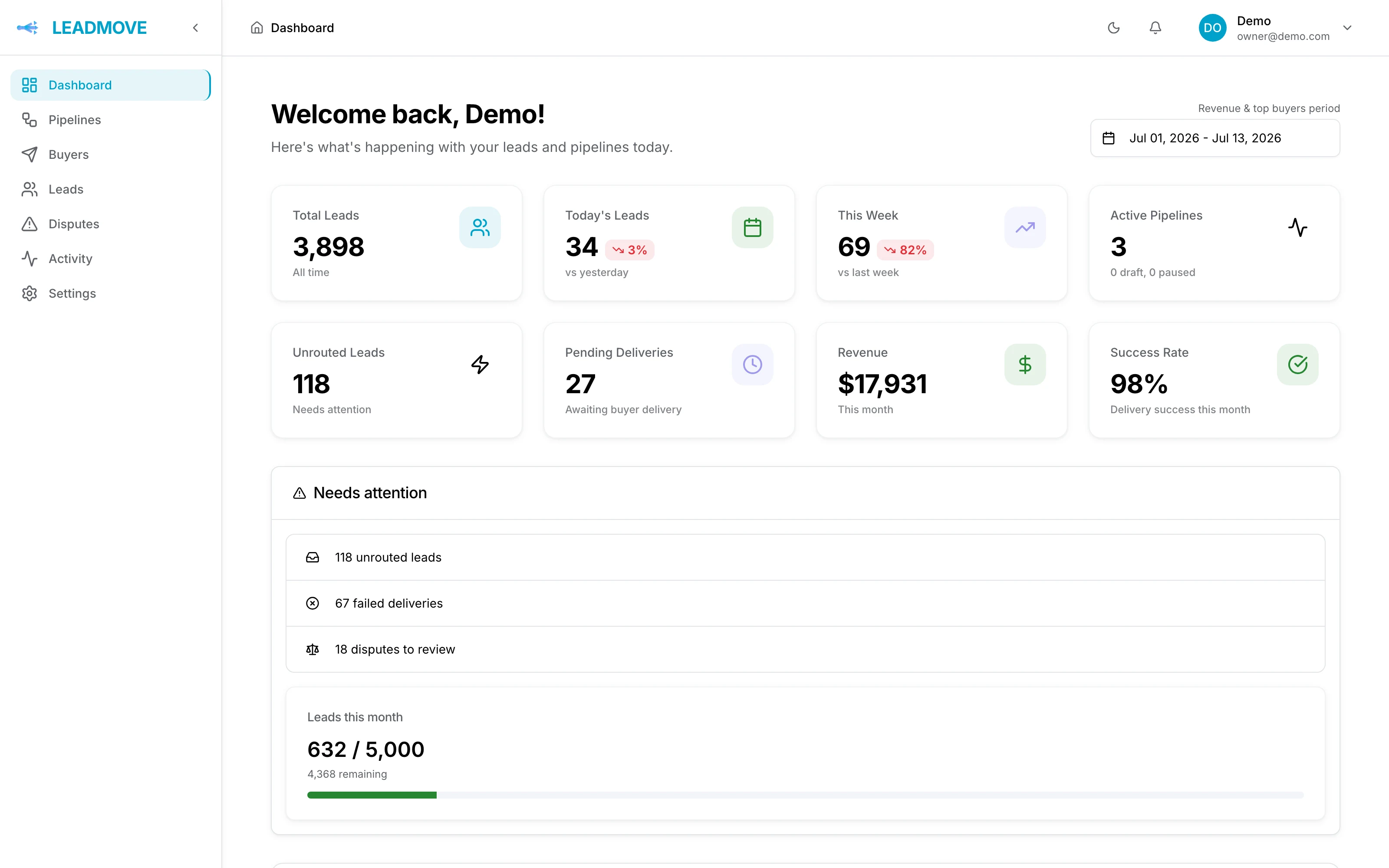Click the This Week trending-up icon
This screenshot has height=868, width=1389.
(x=1024, y=227)
